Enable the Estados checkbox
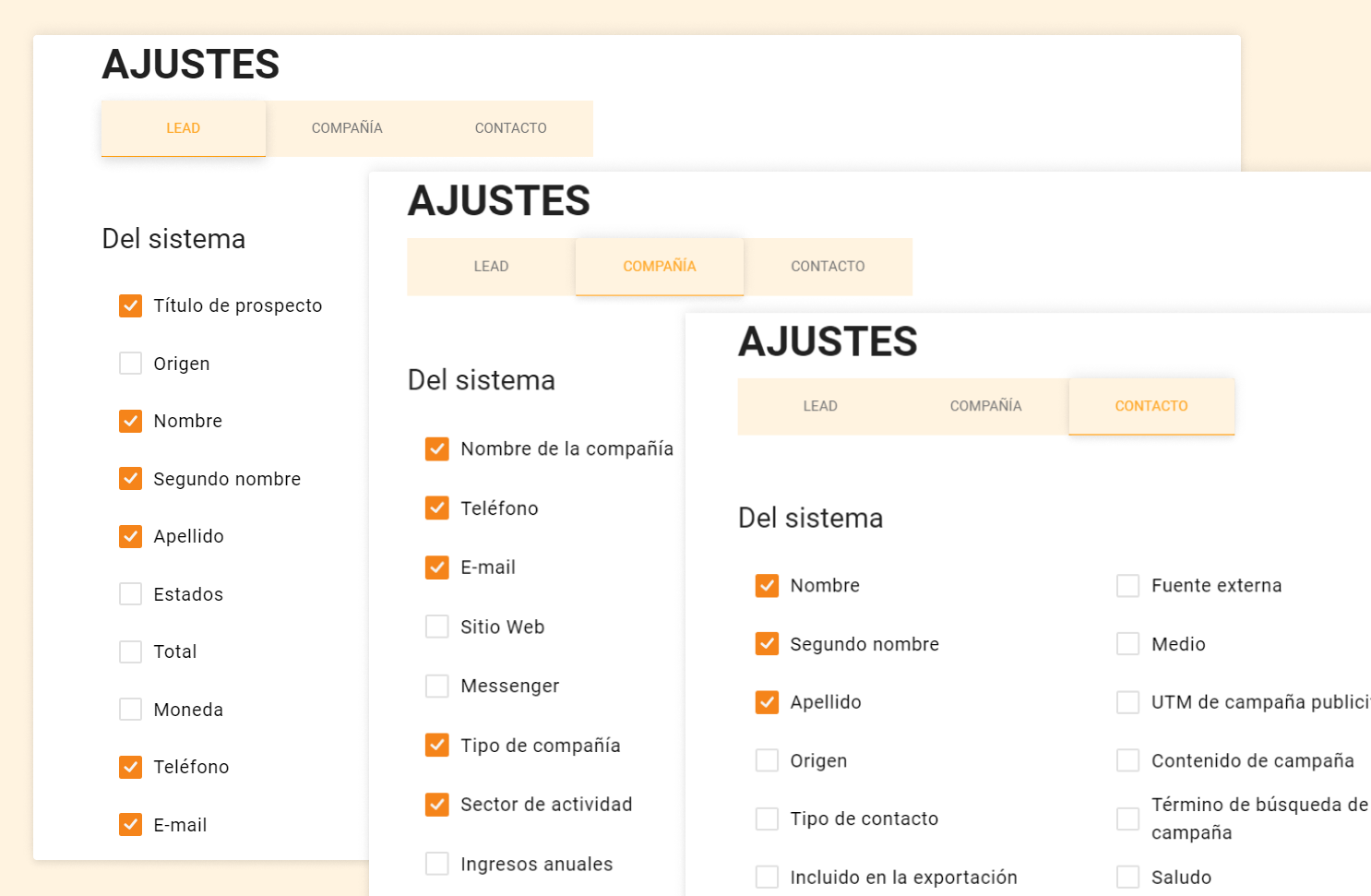 (x=130, y=594)
